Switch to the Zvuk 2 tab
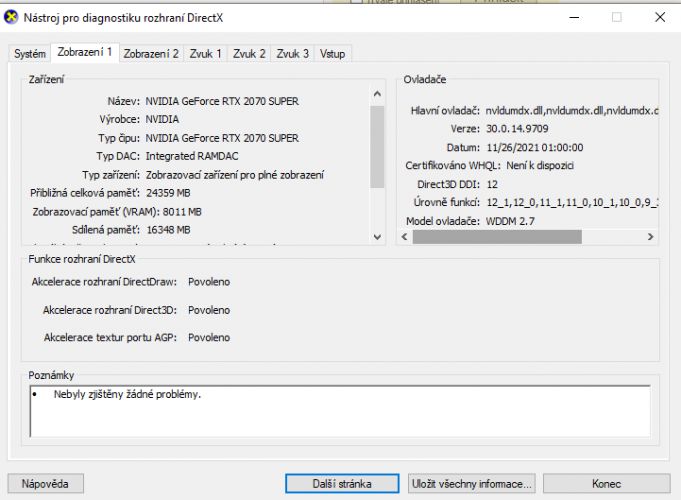This screenshot has width=681, height=500. point(249,54)
